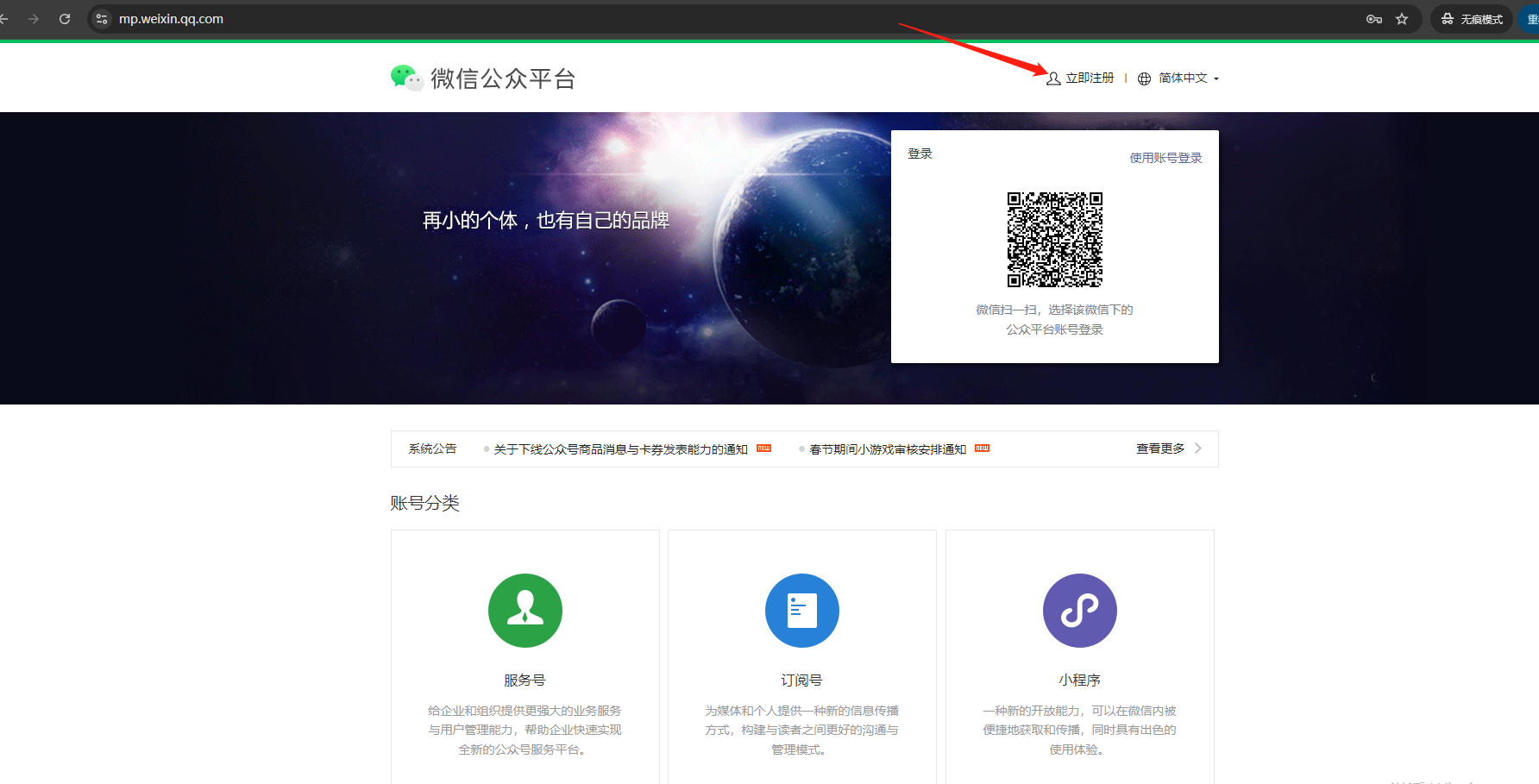Bookmark page with the star icon
This screenshot has width=1539, height=784.
[1402, 19]
